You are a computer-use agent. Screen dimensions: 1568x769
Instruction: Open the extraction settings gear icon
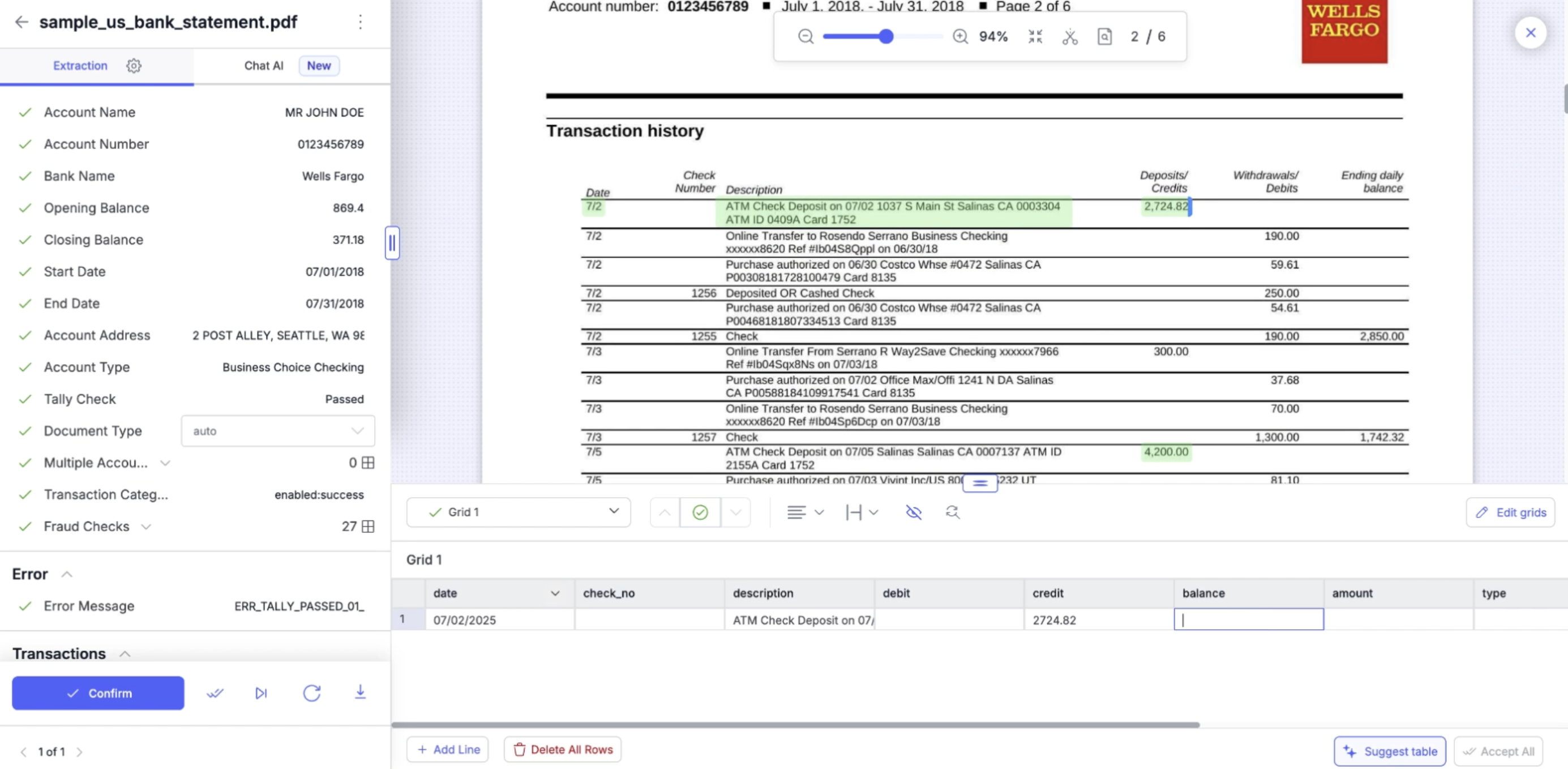(x=134, y=66)
